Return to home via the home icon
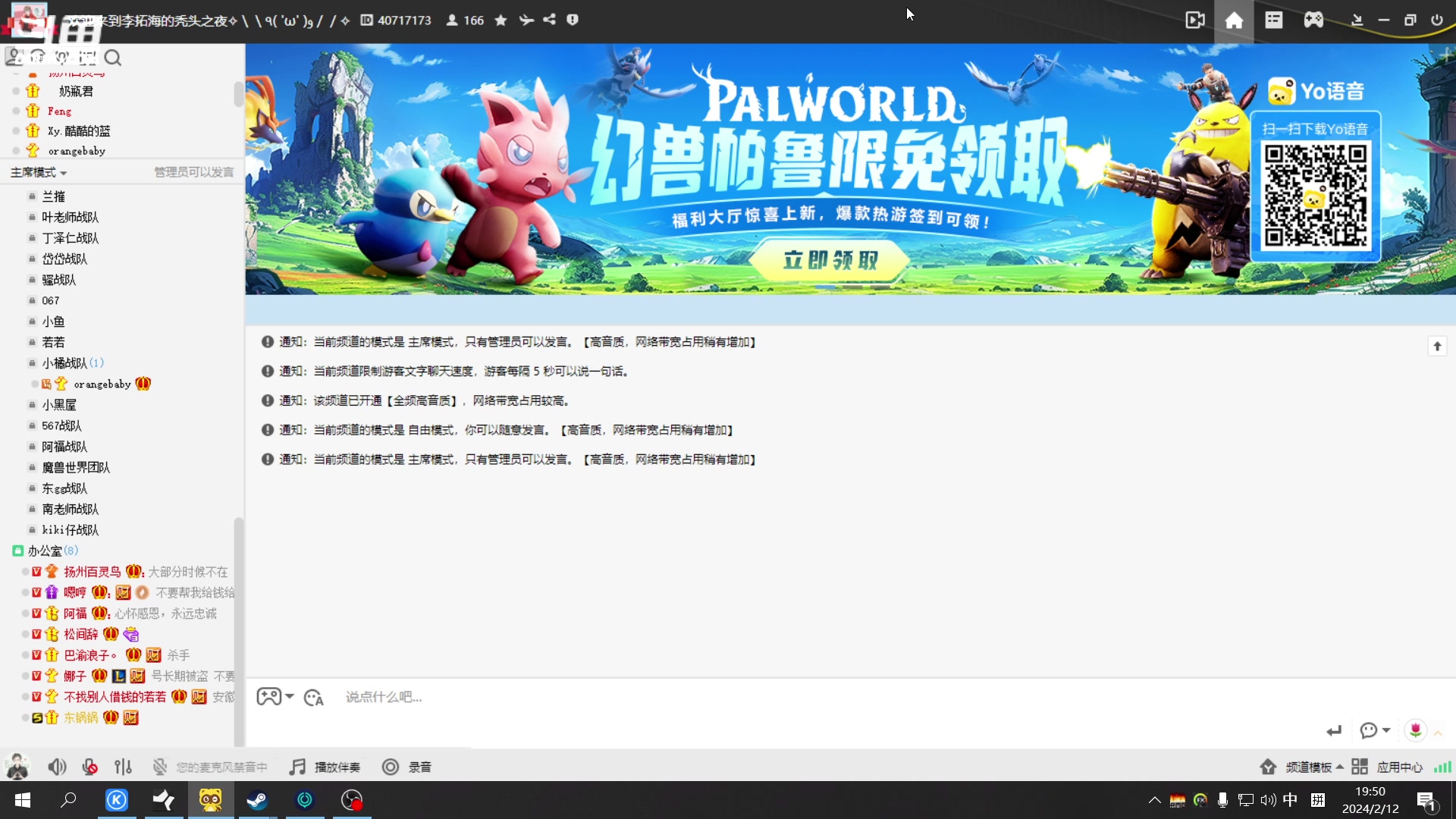Image resolution: width=1456 pixels, height=819 pixels. tap(1234, 20)
